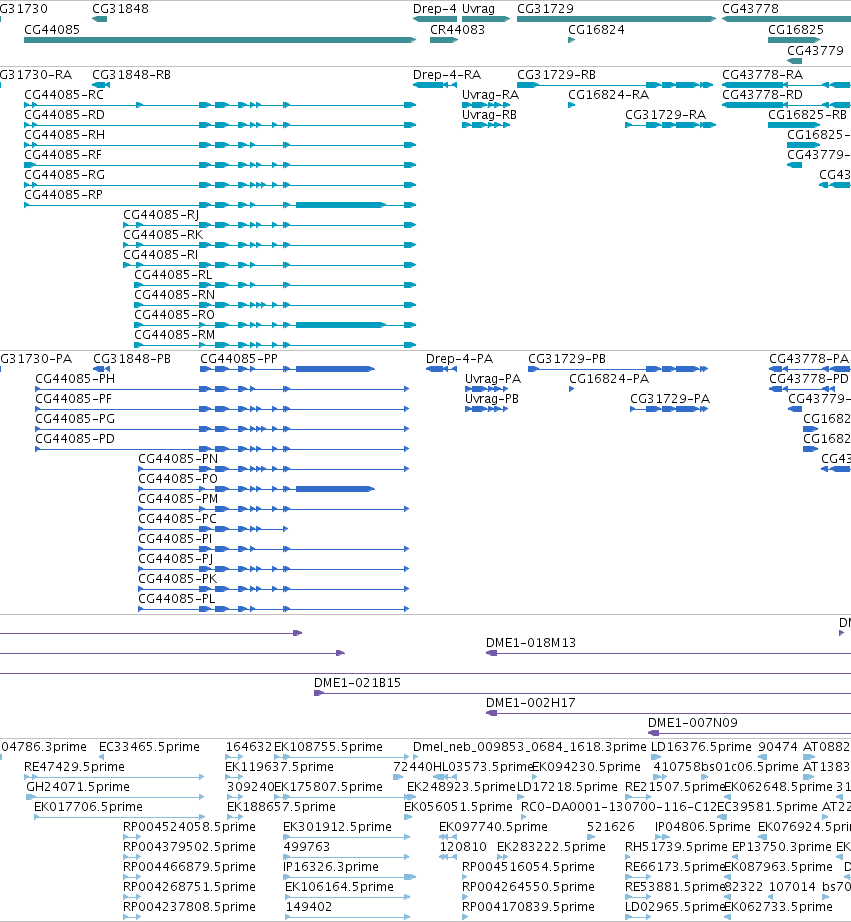Select transcript CG44085-RD

coord(65,115)
